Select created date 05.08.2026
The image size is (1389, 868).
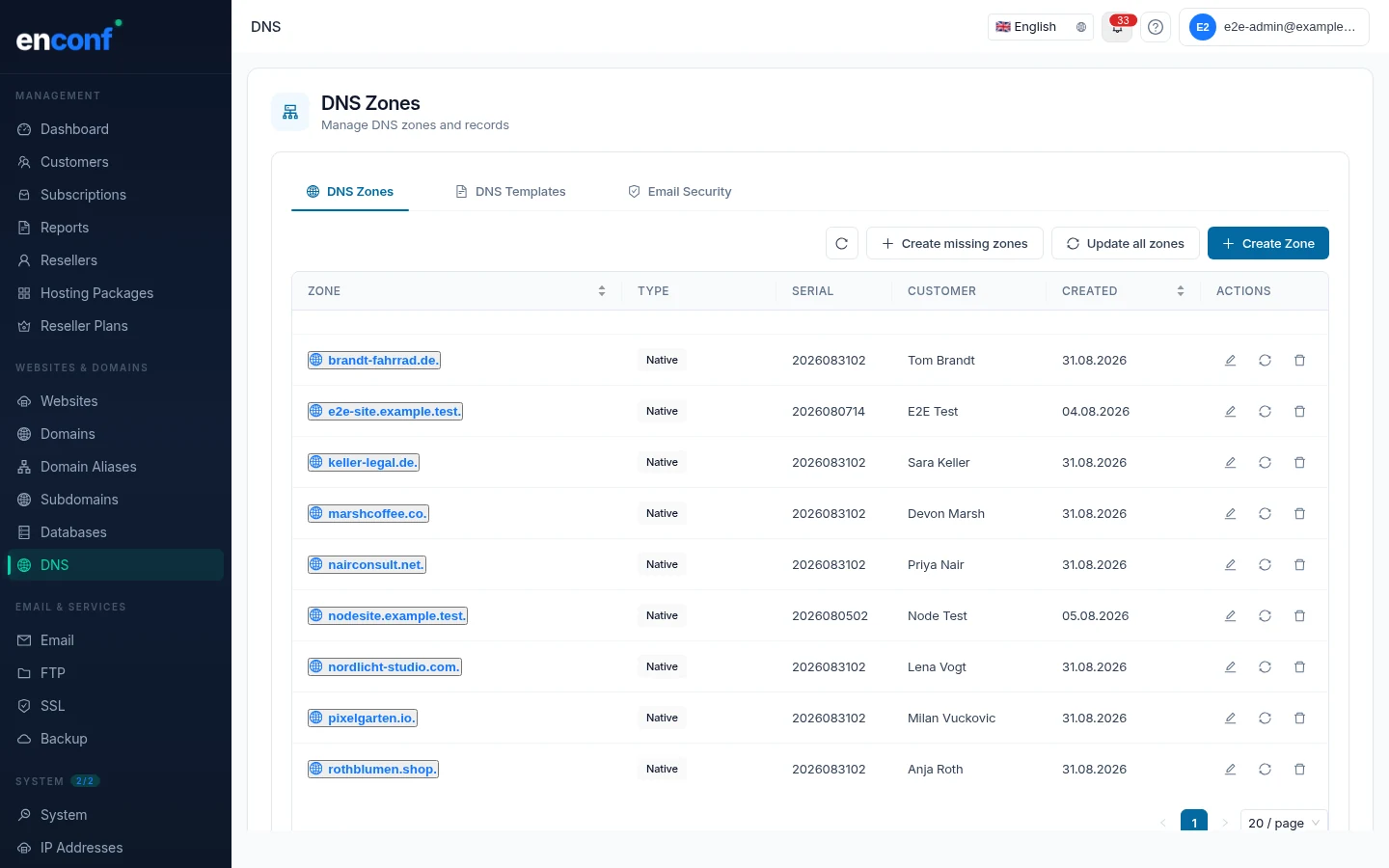(1095, 615)
